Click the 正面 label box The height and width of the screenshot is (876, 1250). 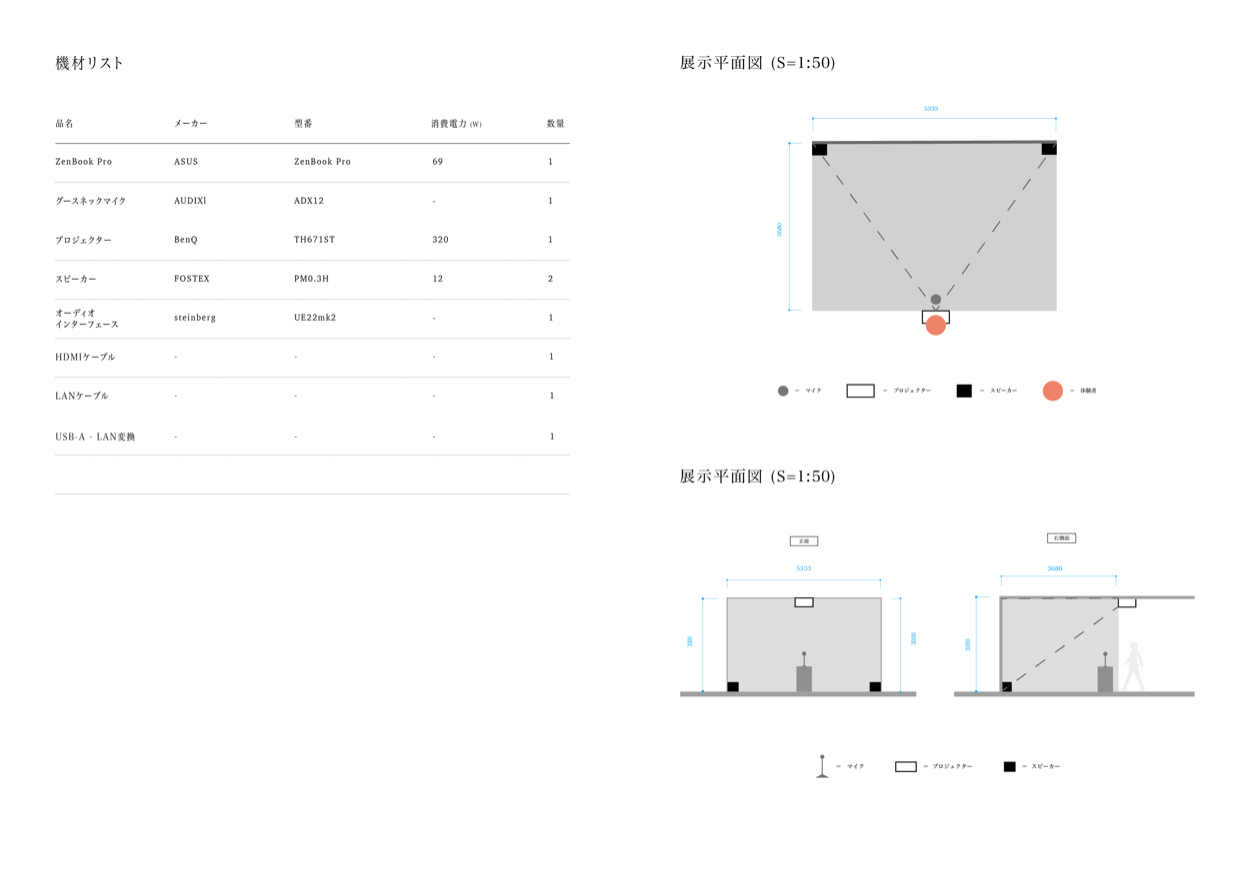(x=803, y=541)
